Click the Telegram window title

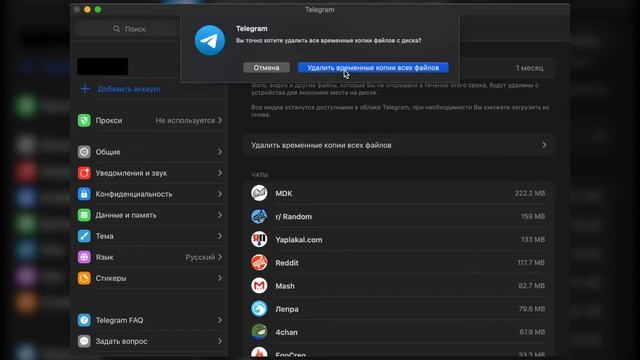tap(320, 10)
